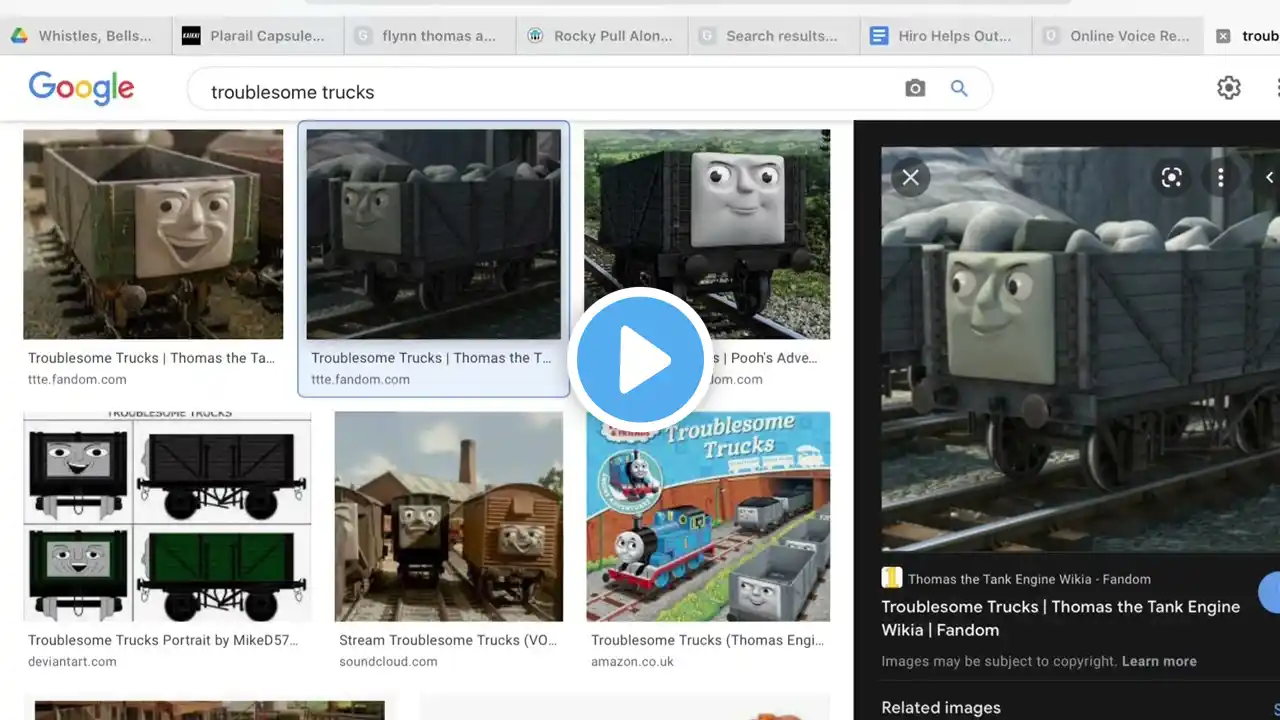The image size is (1280, 720).
Task: Open search by image camera icon
Action: (x=915, y=89)
